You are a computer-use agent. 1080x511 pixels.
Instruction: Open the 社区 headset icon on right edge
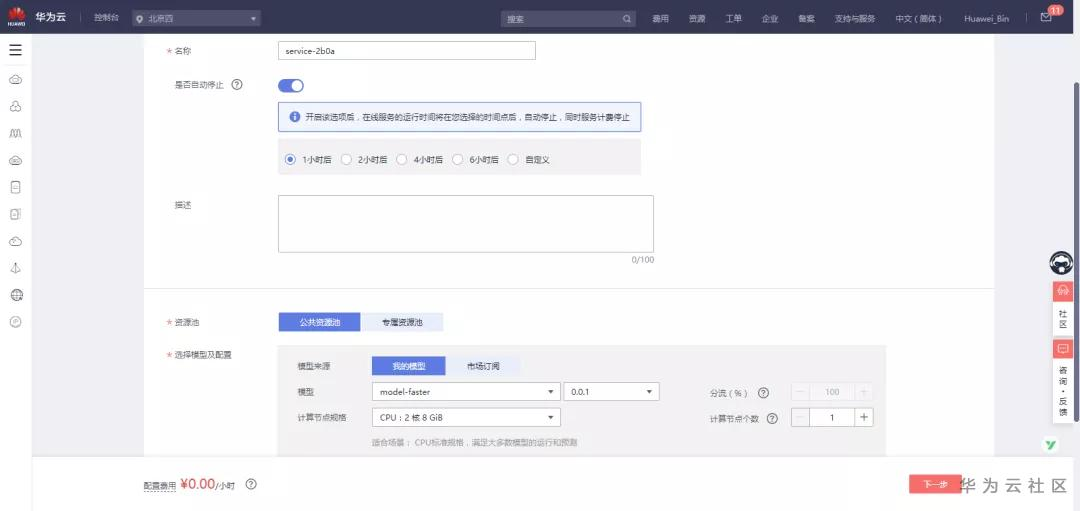pyautogui.click(x=1063, y=291)
